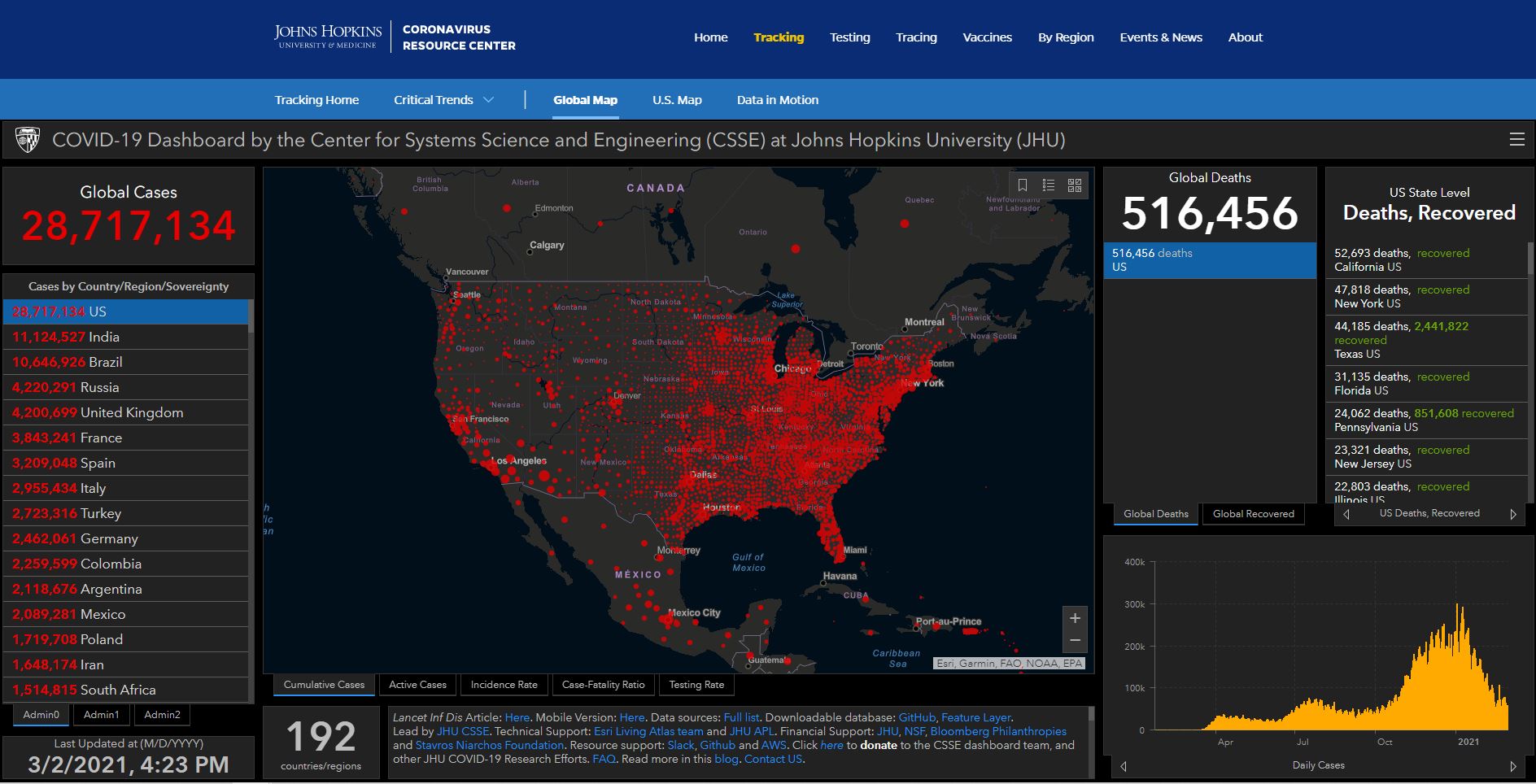Show next chart right of Daily Cases
Viewport: 1536px width, 784px height.
(1513, 766)
